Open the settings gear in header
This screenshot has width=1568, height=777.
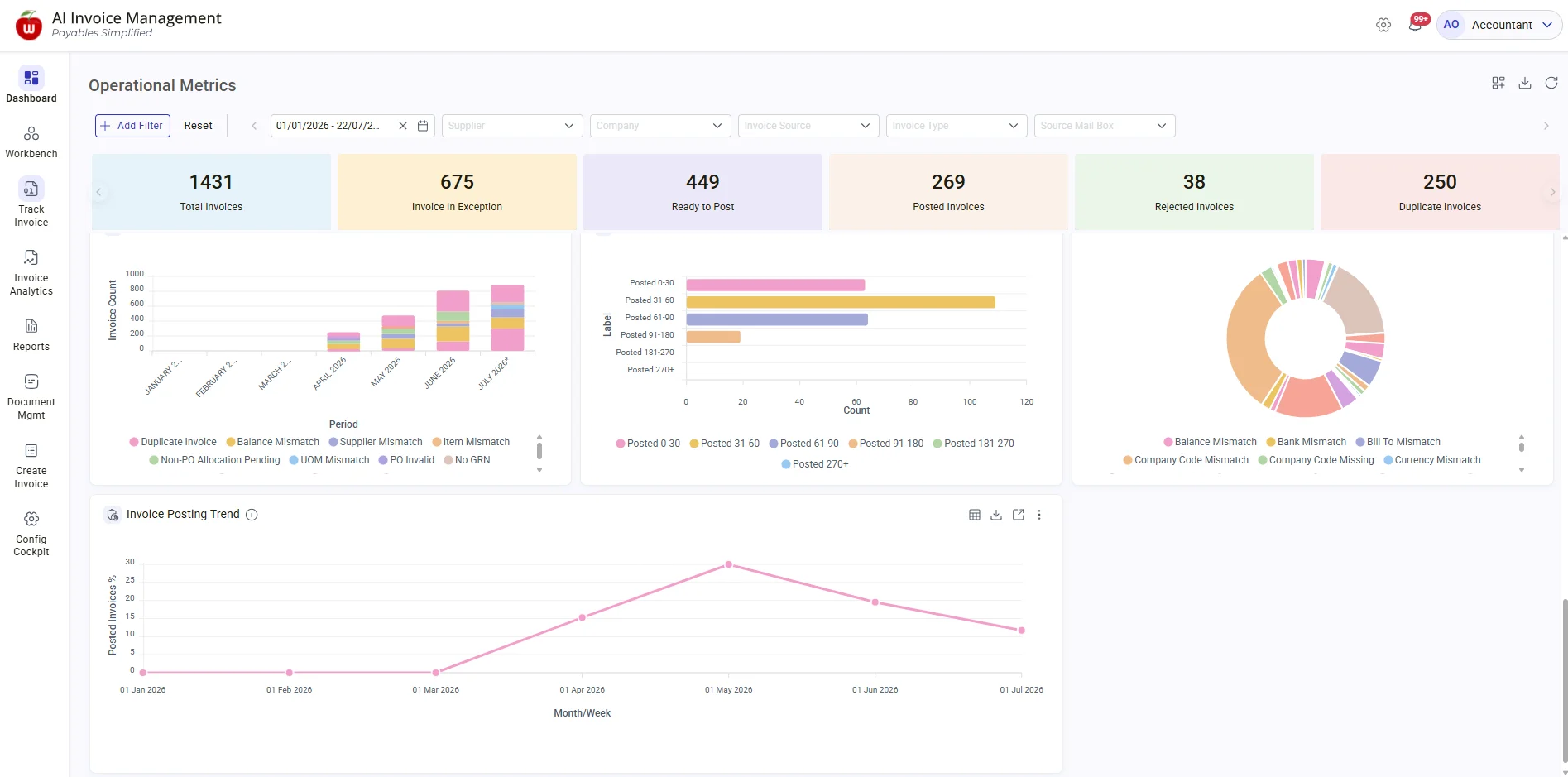point(1383,25)
